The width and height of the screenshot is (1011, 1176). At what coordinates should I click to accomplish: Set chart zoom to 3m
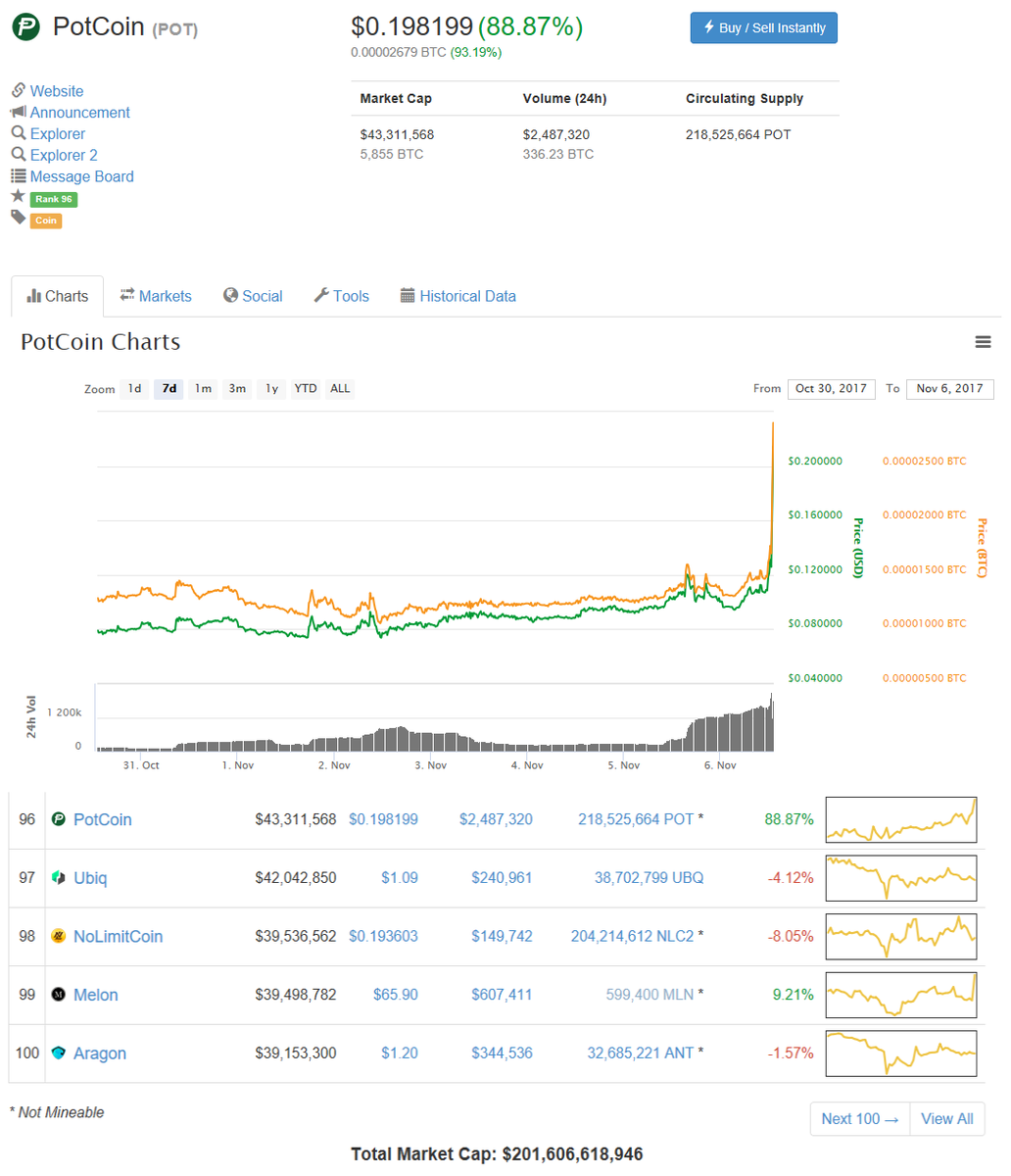[237, 389]
